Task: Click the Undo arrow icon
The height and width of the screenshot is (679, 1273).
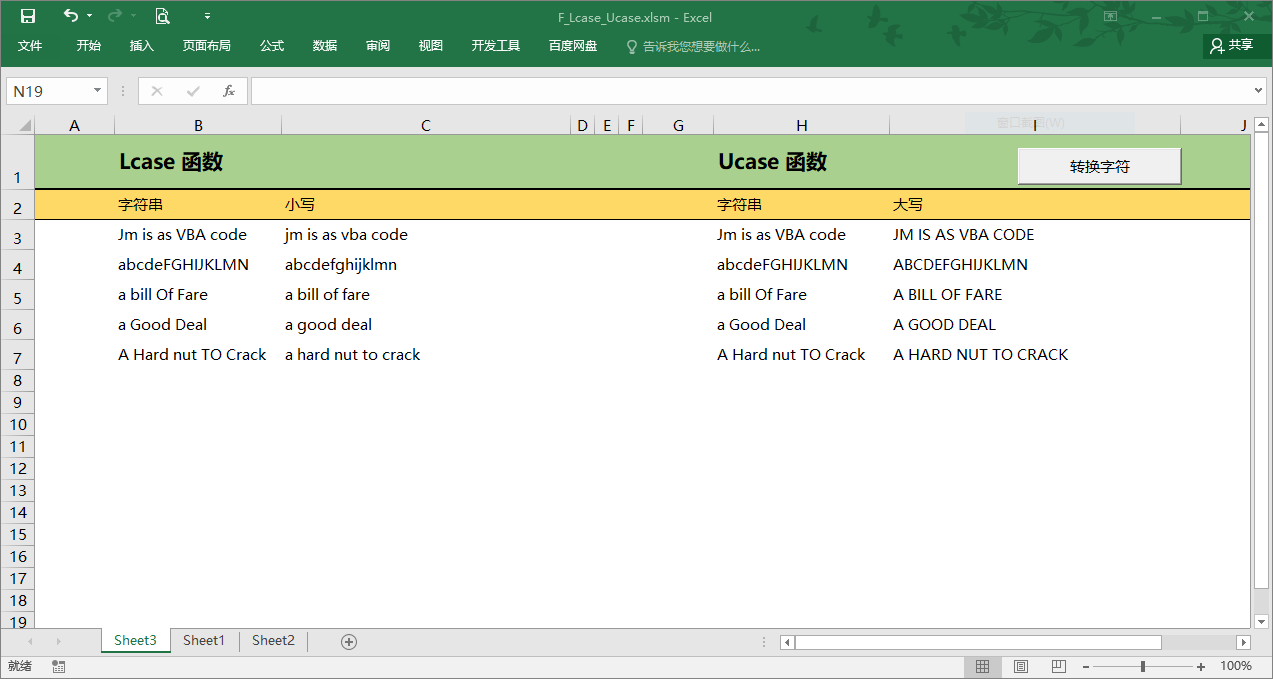Action: click(x=70, y=16)
